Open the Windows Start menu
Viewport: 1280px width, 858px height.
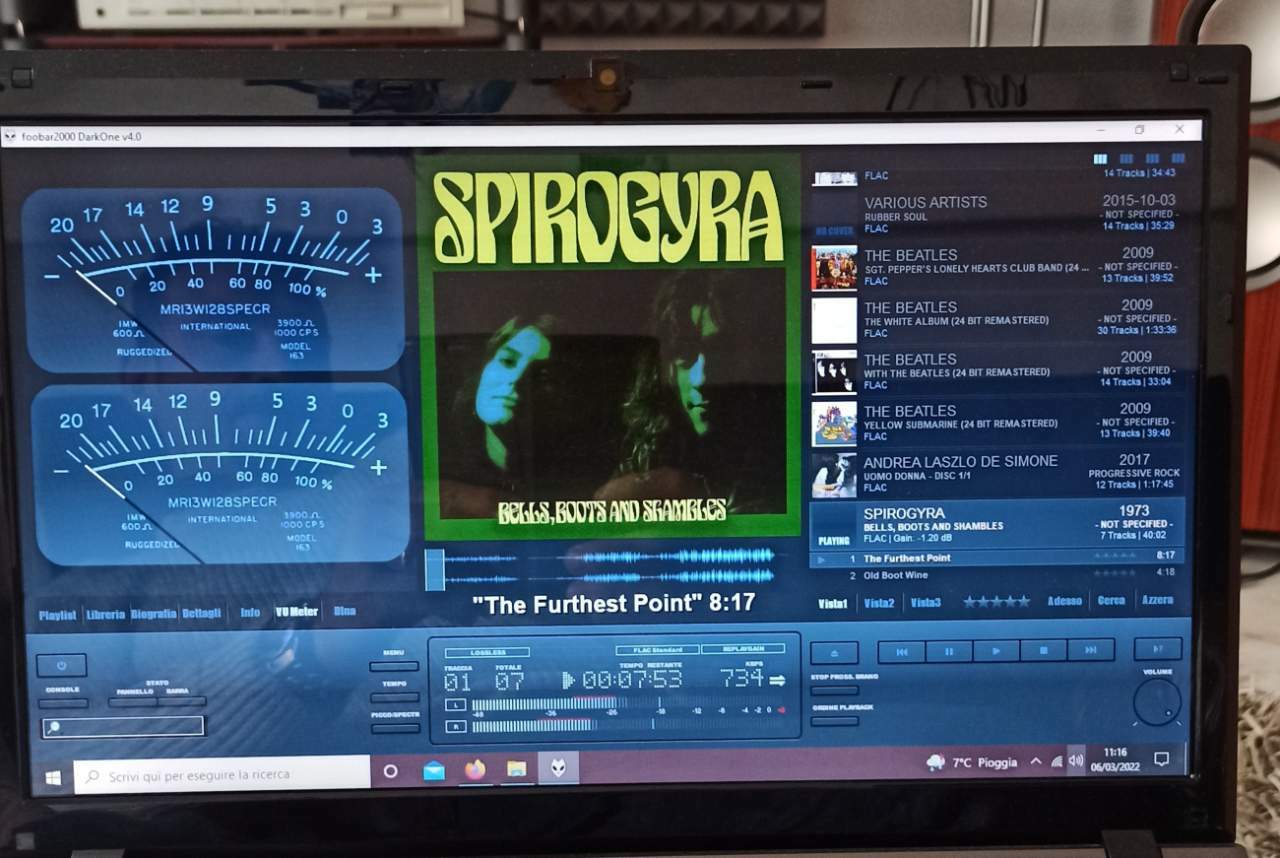[x=52, y=776]
